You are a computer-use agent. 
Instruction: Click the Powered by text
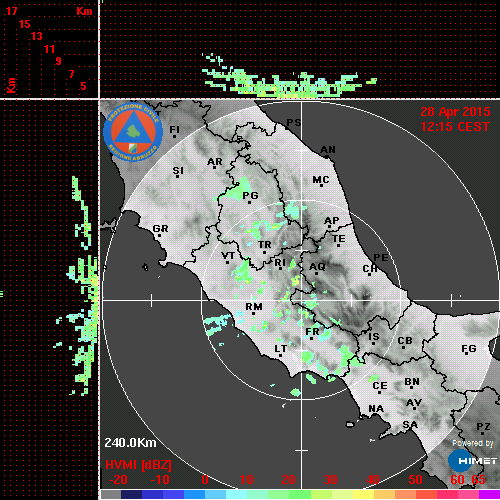(x=473, y=443)
